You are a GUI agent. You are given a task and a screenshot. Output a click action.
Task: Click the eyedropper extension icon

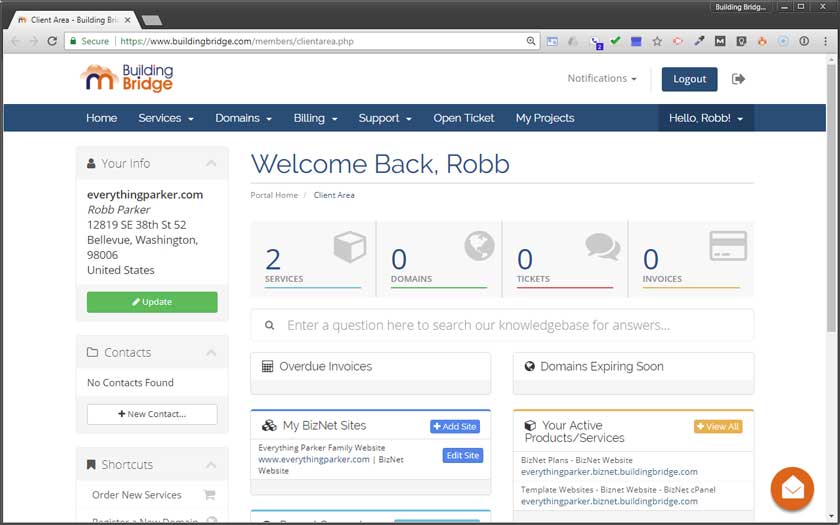point(699,41)
